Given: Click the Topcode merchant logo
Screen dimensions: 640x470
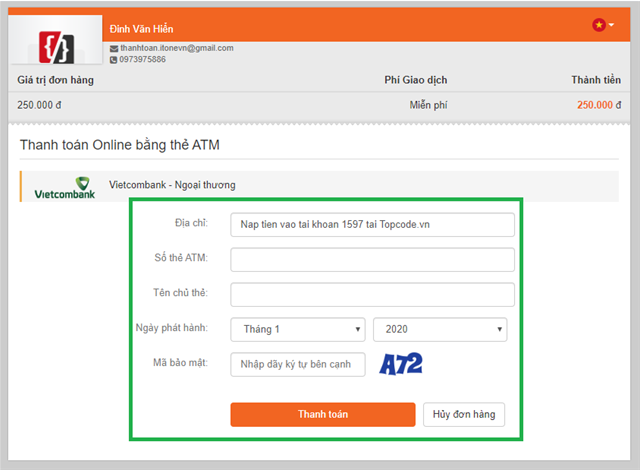Looking at the screenshot, I should [56, 47].
